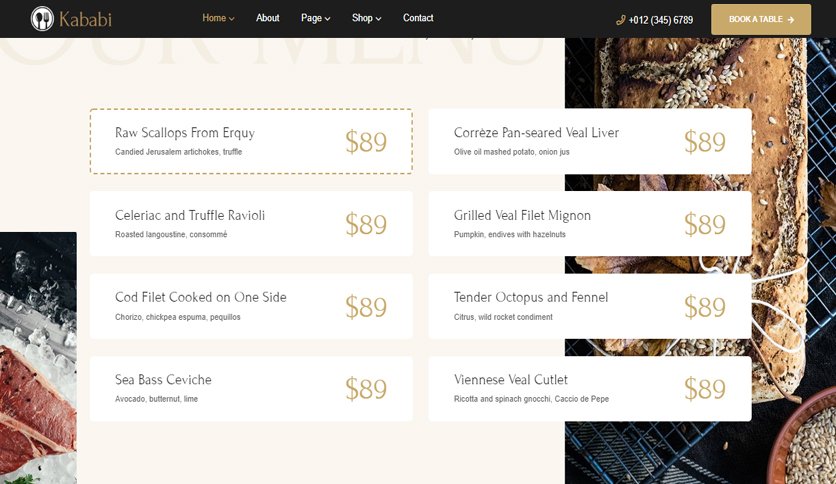Click the Book a Table button

coord(761,19)
